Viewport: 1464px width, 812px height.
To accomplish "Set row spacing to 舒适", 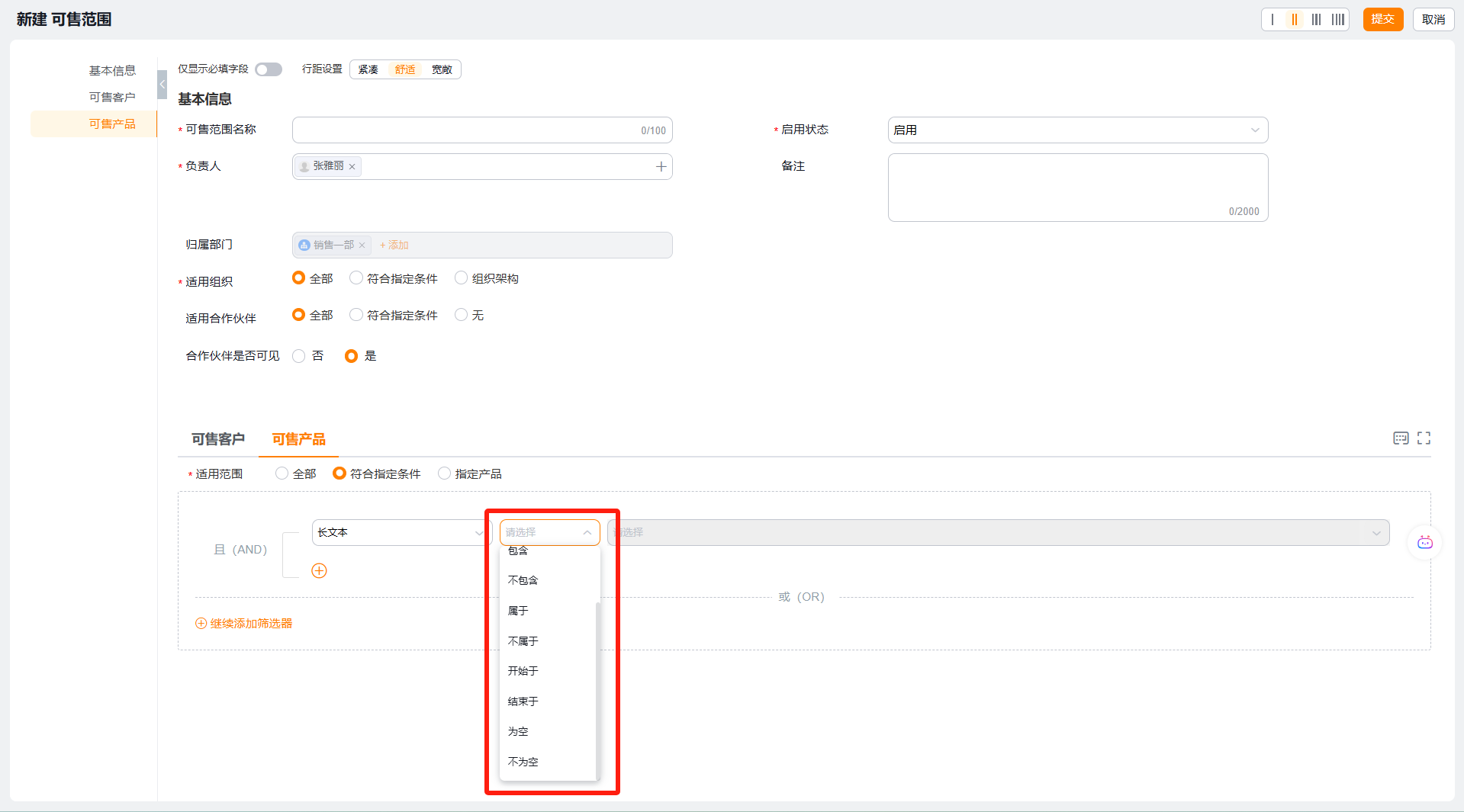I will [x=405, y=70].
